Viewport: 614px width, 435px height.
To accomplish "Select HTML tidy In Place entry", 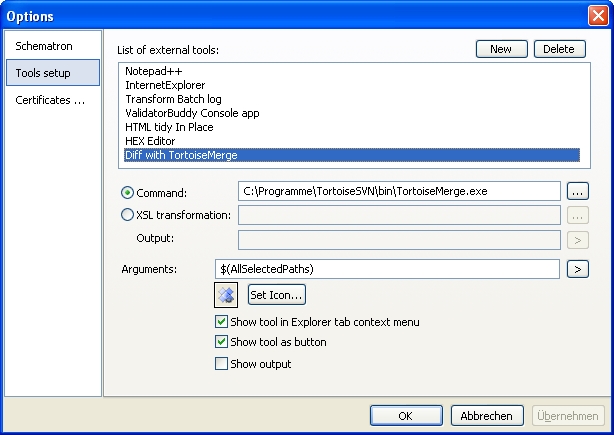I will pos(352,127).
